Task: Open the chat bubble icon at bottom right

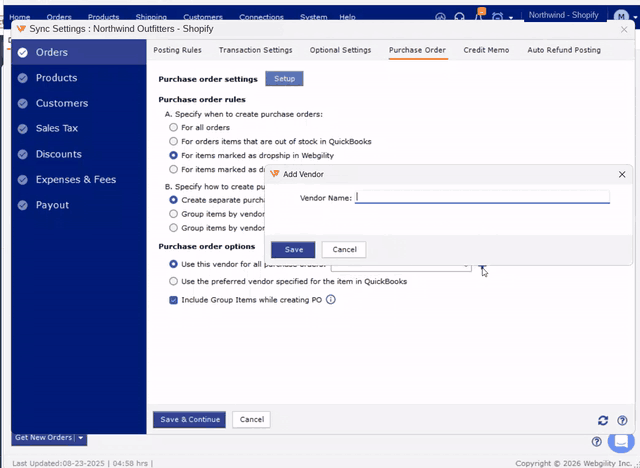Action: pyautogui.click(x=621, y=442)
